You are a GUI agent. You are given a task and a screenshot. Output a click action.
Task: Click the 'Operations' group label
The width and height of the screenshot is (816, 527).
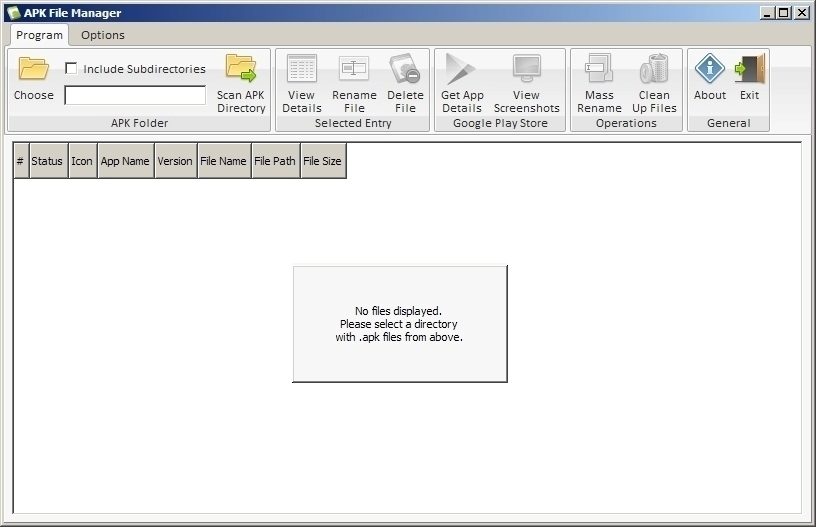626,123
